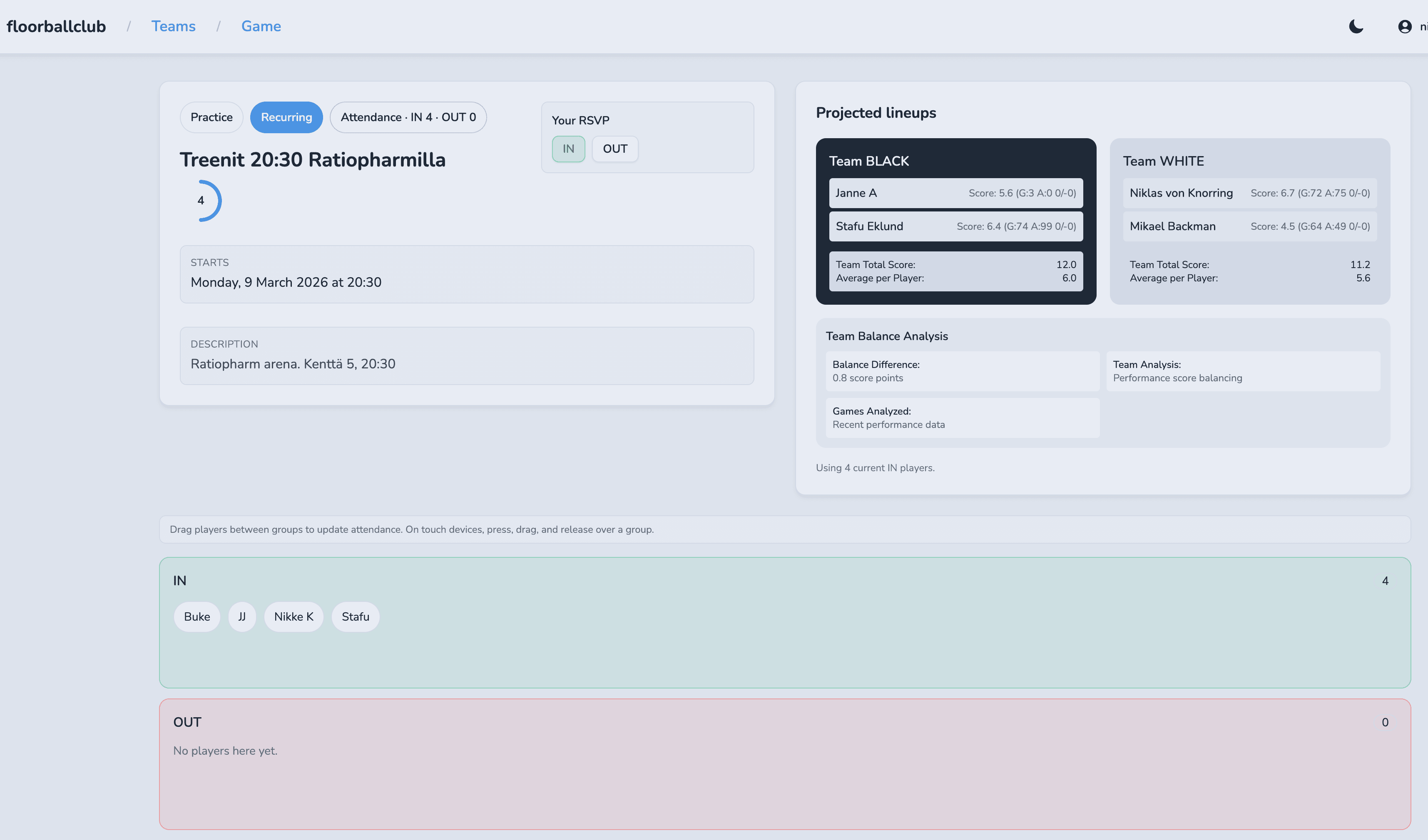Toggle dark mode moon icon
This screenshot has height=840, width=1428.
[x=1356, y=27]
